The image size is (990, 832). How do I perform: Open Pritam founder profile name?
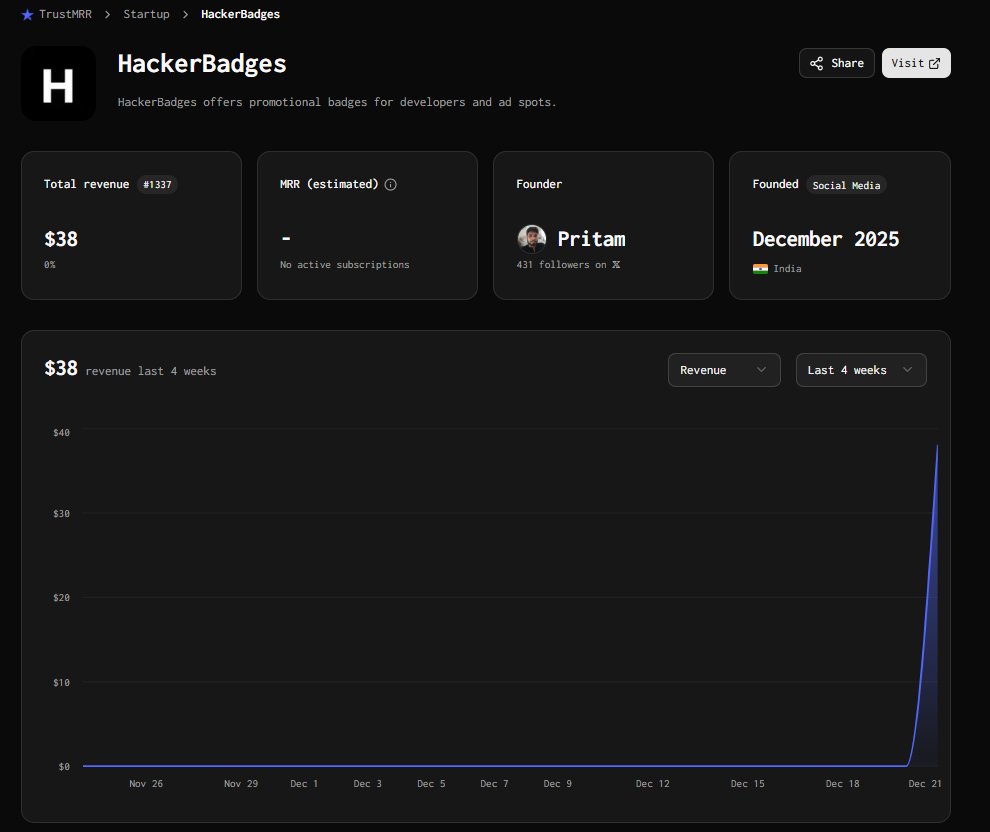591,239
